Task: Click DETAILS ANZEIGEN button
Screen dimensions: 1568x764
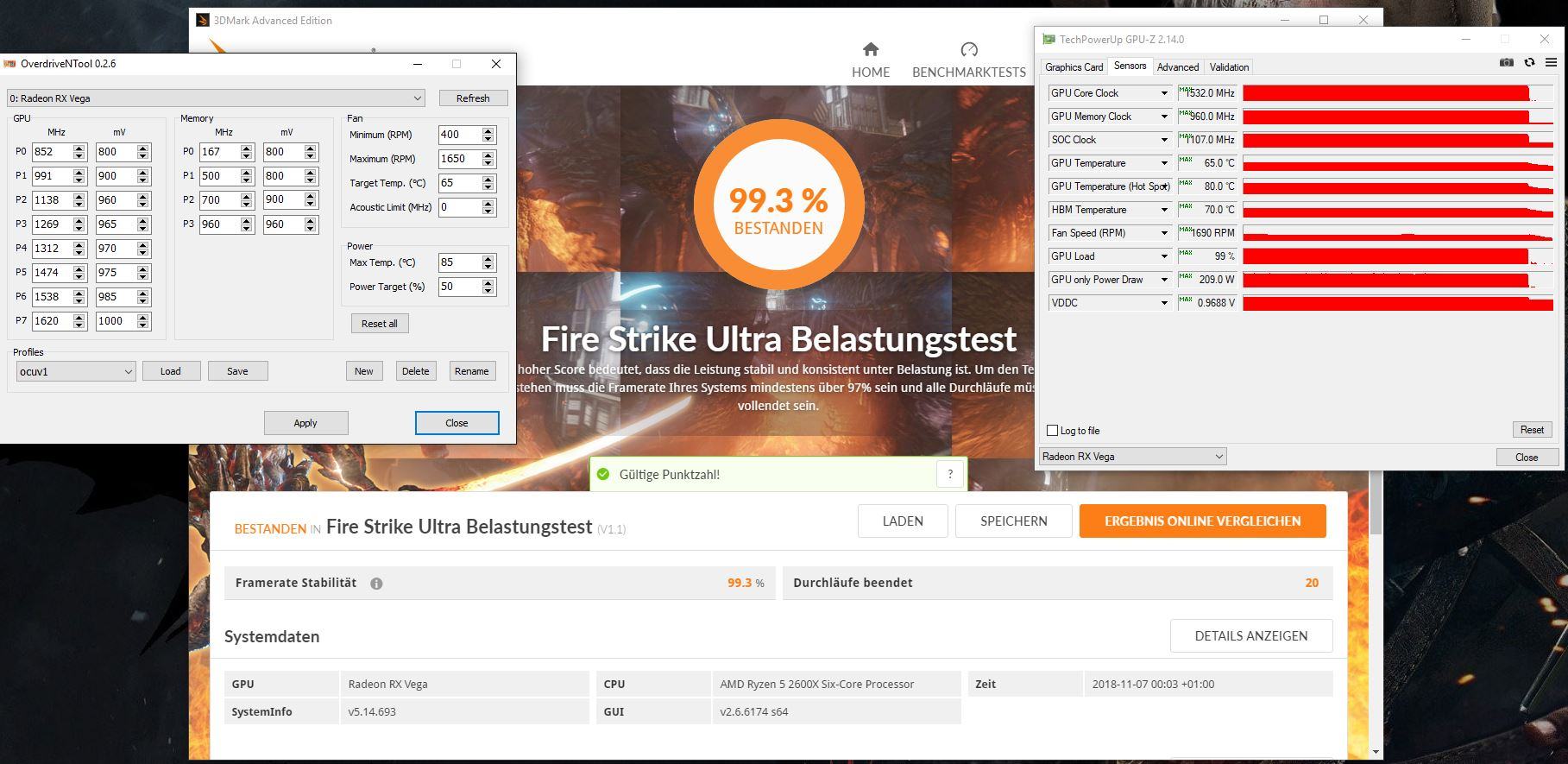Action: click(x=1251, y=636)
